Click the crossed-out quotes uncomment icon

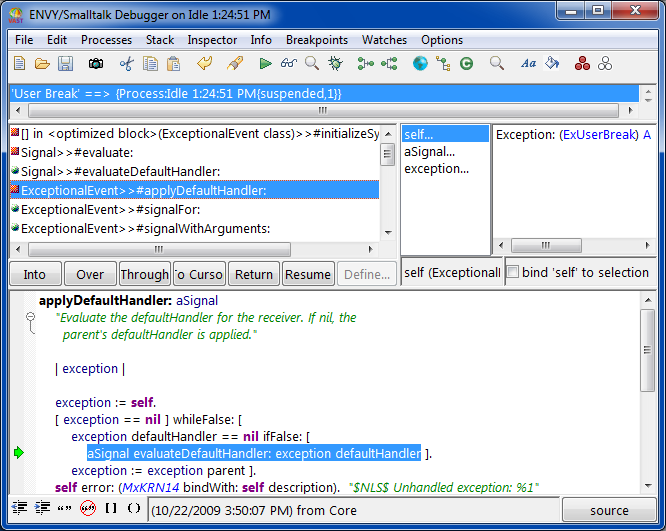coord(87,509)
